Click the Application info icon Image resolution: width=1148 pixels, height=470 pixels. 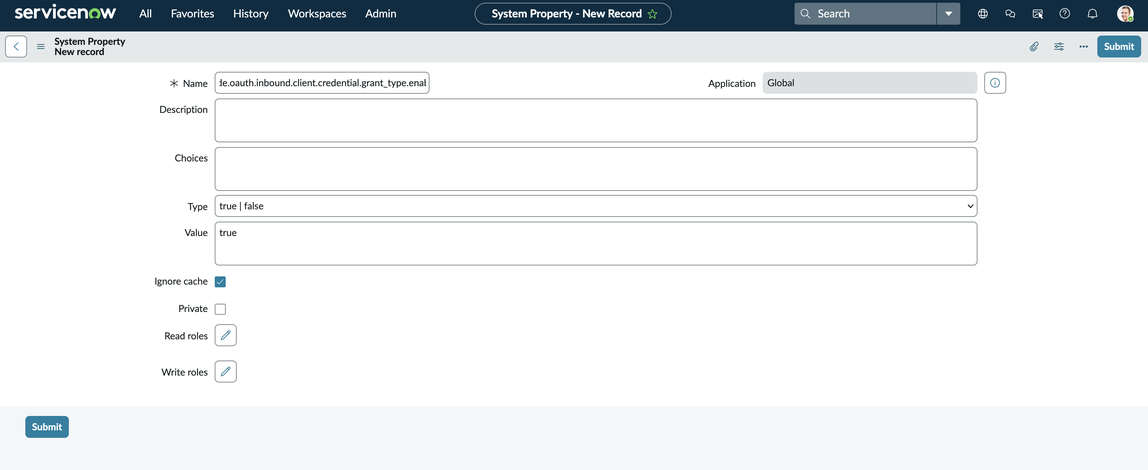[x=994, y=83]
